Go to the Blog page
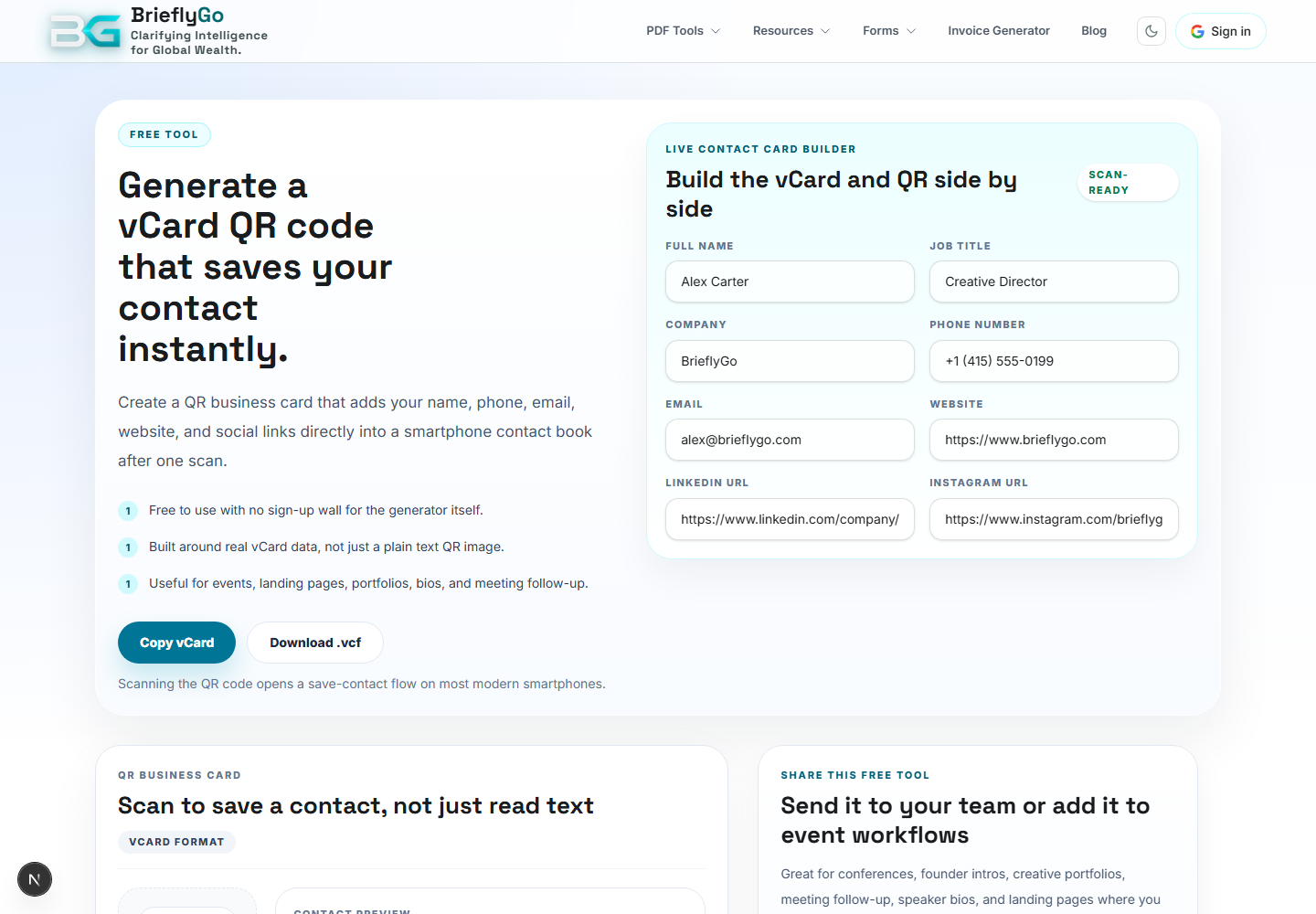This screenshot has height=914, width=1316. (1094, 31)
